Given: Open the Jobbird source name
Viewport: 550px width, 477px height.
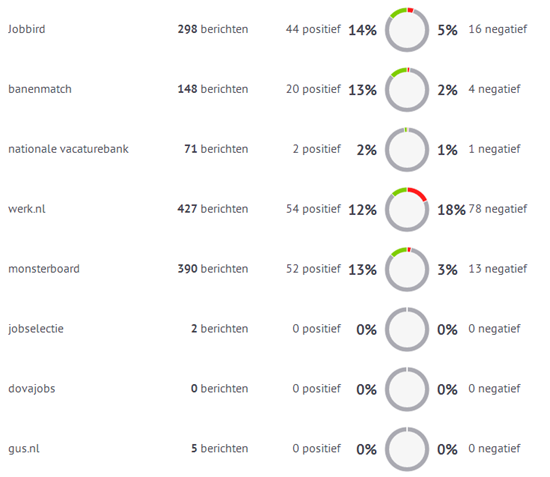Looking at the screenshot, I should [27, 29].
